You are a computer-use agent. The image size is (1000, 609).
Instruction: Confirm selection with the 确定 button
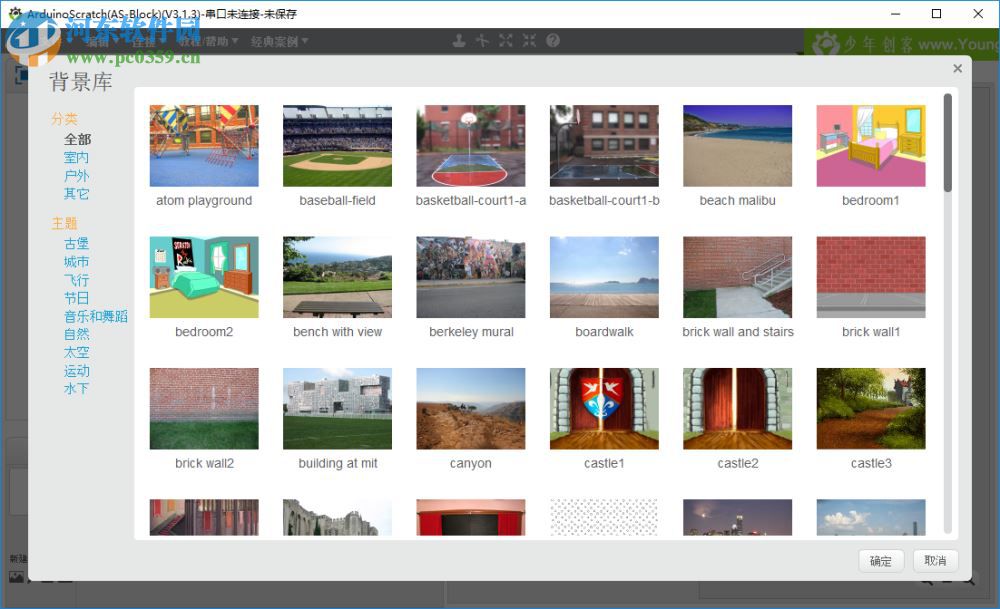point(881,561)
